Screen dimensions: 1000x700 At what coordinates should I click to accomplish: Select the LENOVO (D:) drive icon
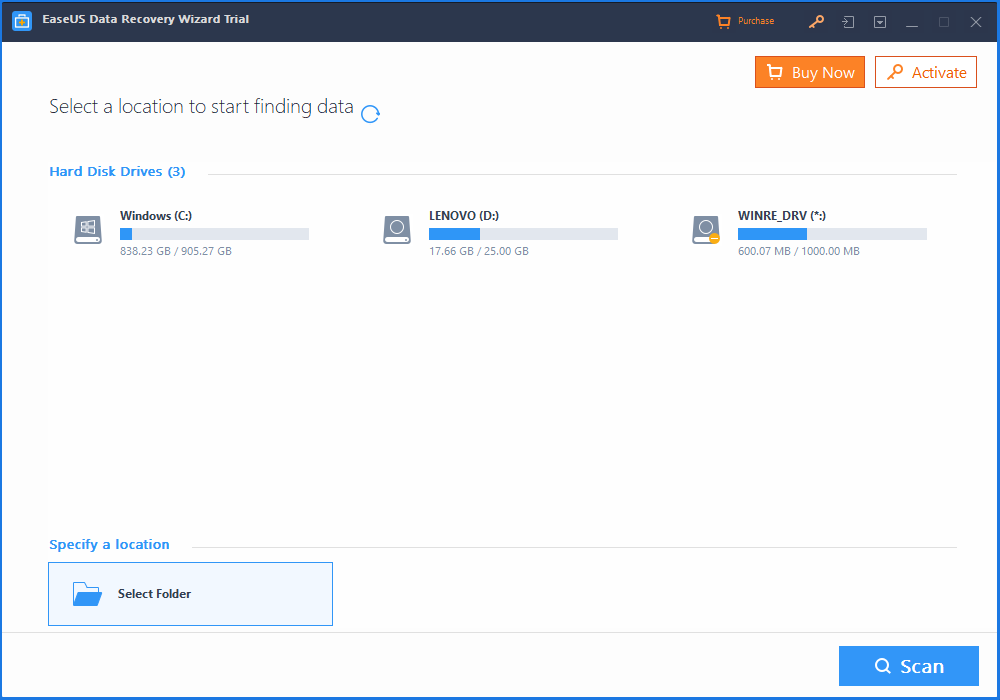coord(397,230)
